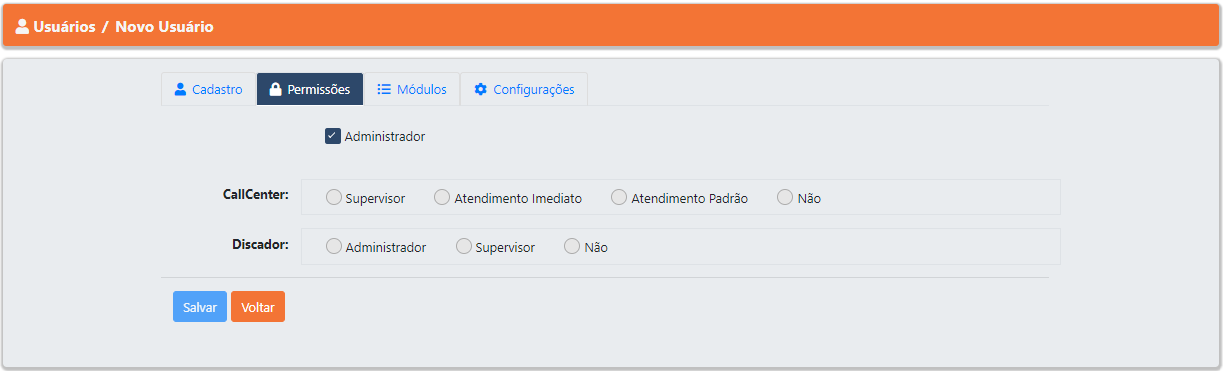Select Administrador radio for Discador

(x=334, y=246)
